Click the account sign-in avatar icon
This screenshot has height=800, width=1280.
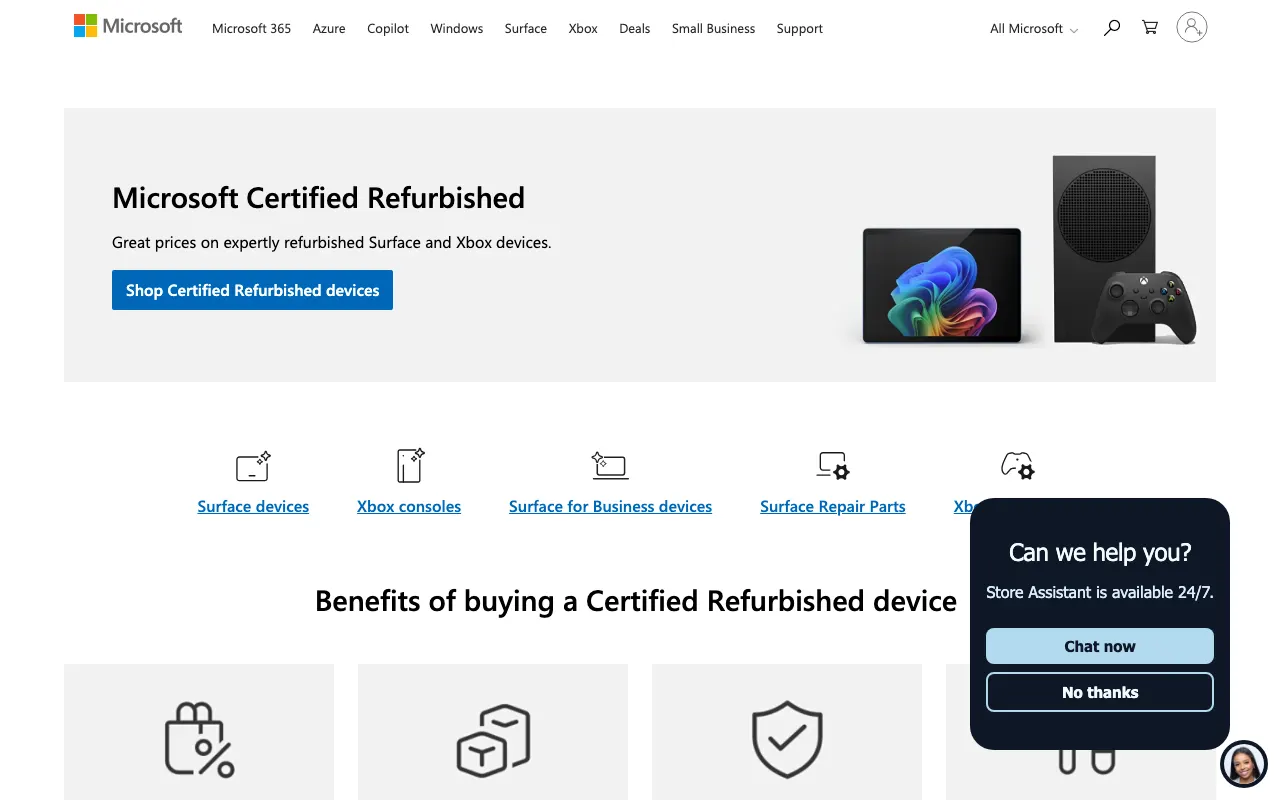1192,28
